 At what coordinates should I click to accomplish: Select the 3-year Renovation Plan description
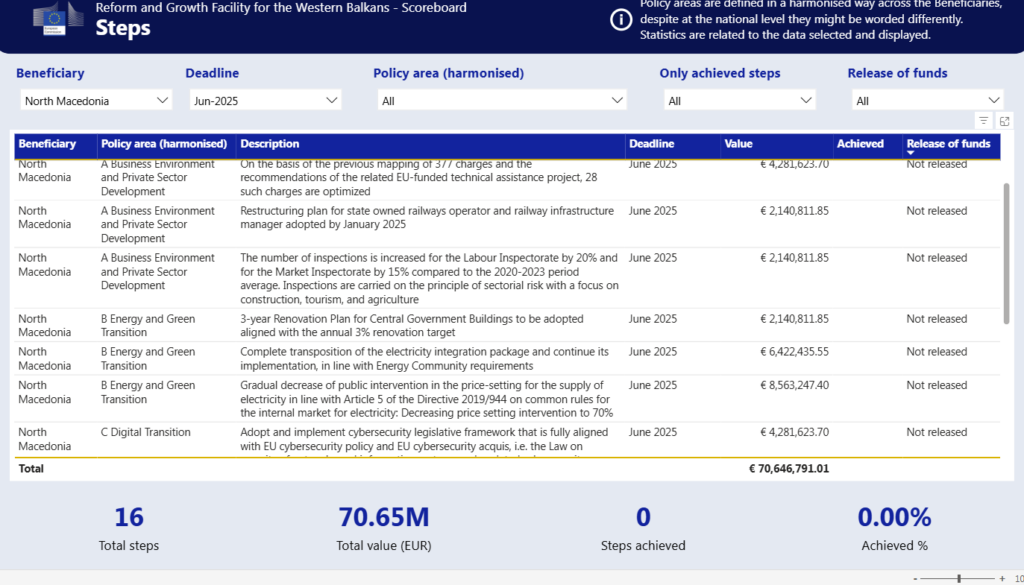coord(411,325)
